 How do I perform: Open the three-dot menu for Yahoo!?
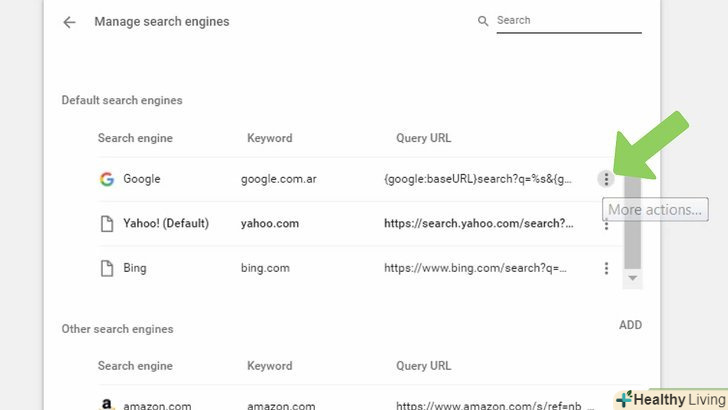click(x=606, y=225)
